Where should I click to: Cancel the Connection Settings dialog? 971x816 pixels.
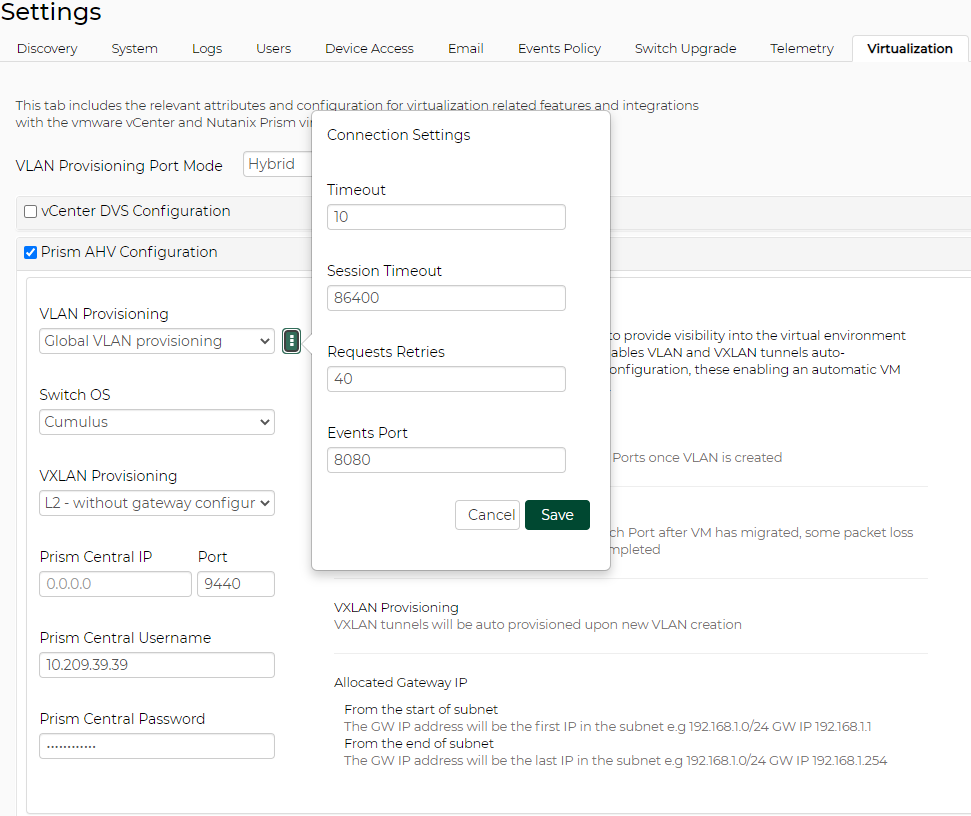pos(488,515)
